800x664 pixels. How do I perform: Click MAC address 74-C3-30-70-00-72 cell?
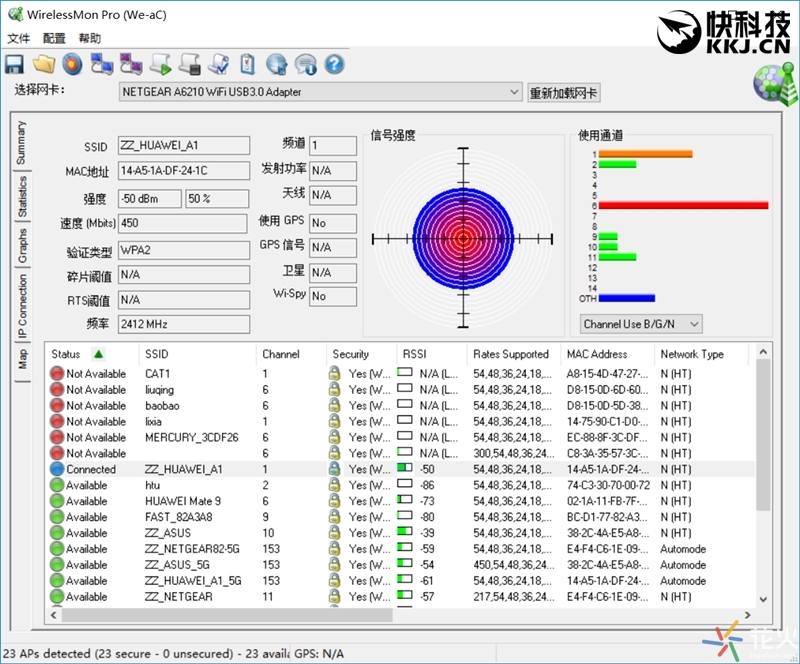tap(608, 485)
